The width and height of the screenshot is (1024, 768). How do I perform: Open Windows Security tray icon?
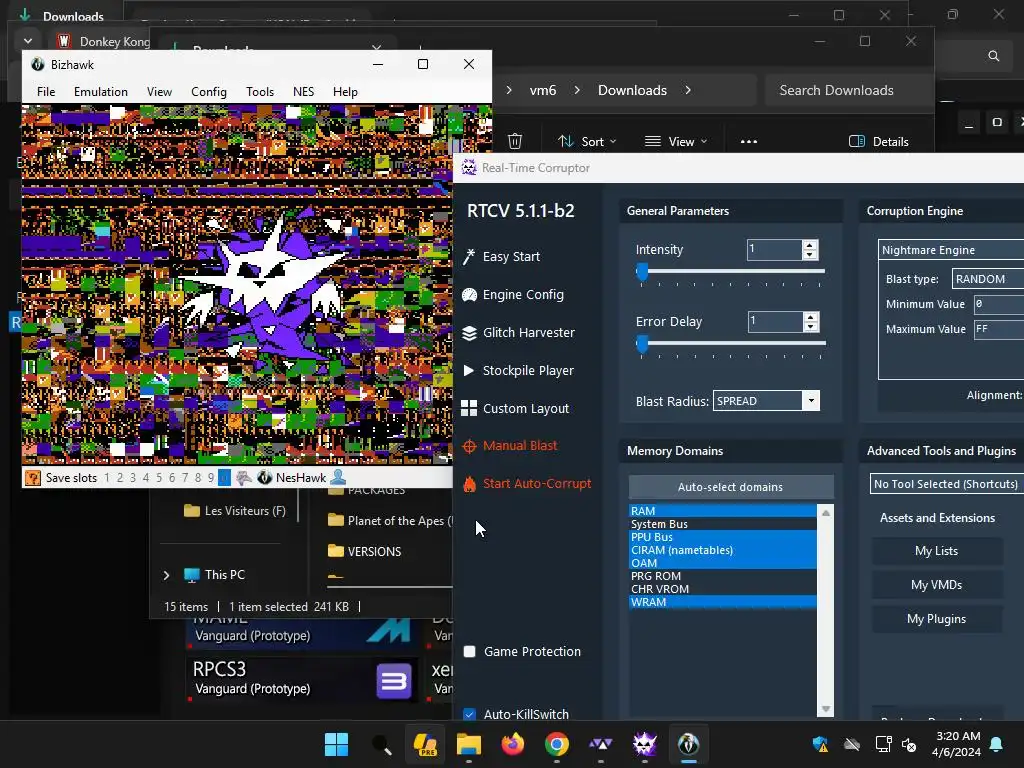tap(820, 744)
